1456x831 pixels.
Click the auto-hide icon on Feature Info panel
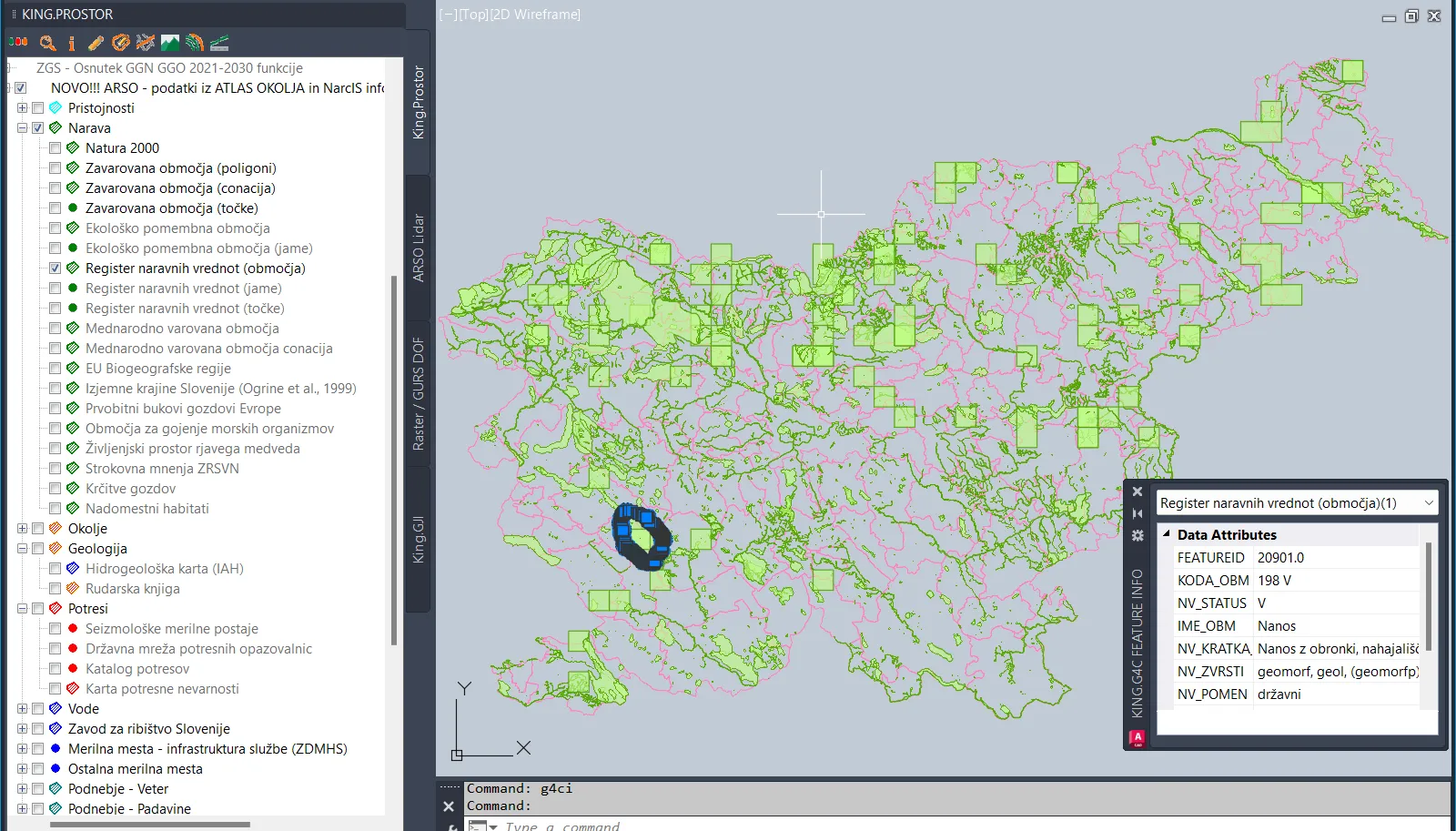pyautogui.click(x=1137, y=513)
